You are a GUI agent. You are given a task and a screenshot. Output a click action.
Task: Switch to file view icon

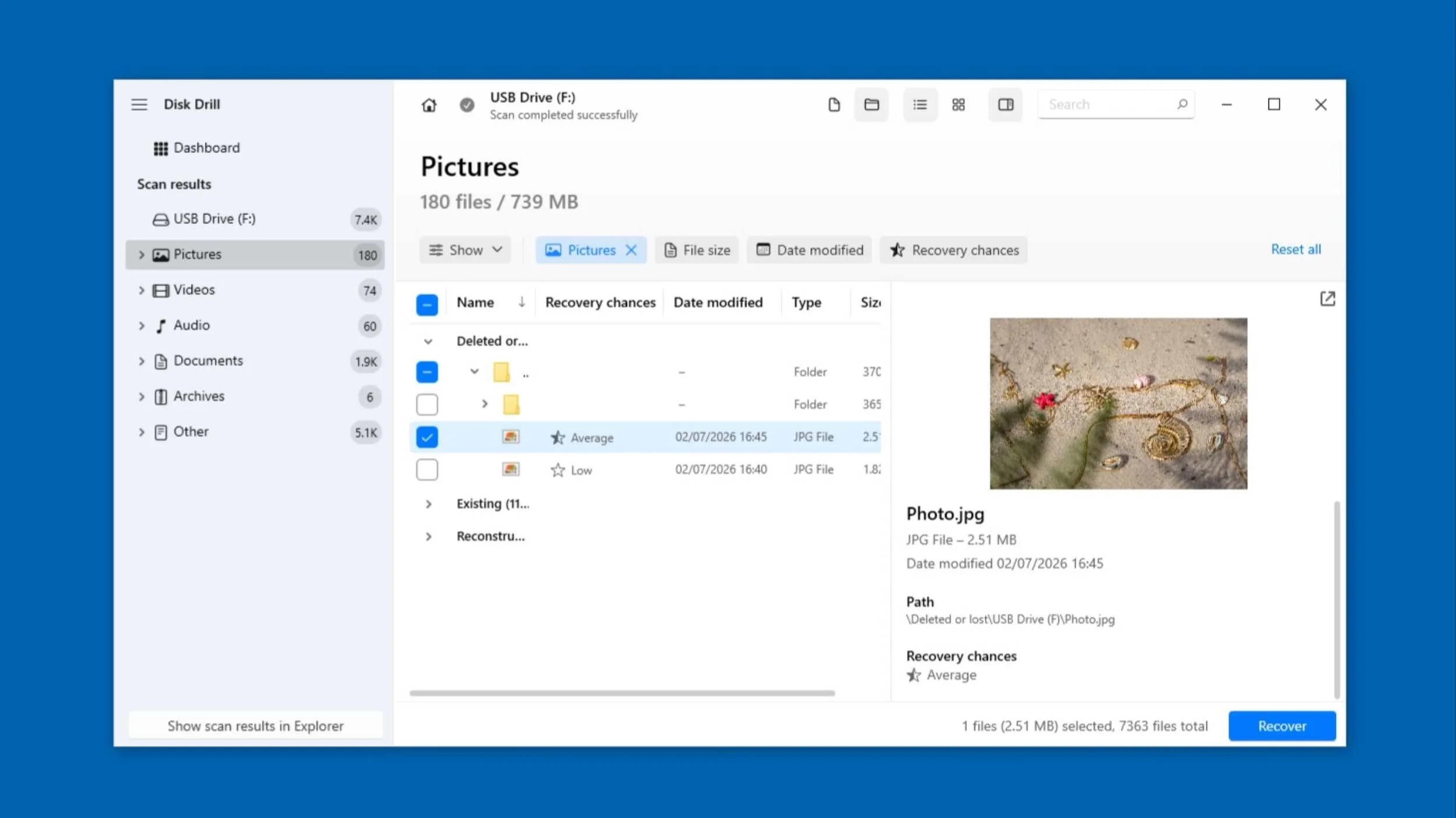[x=834, y=105]
